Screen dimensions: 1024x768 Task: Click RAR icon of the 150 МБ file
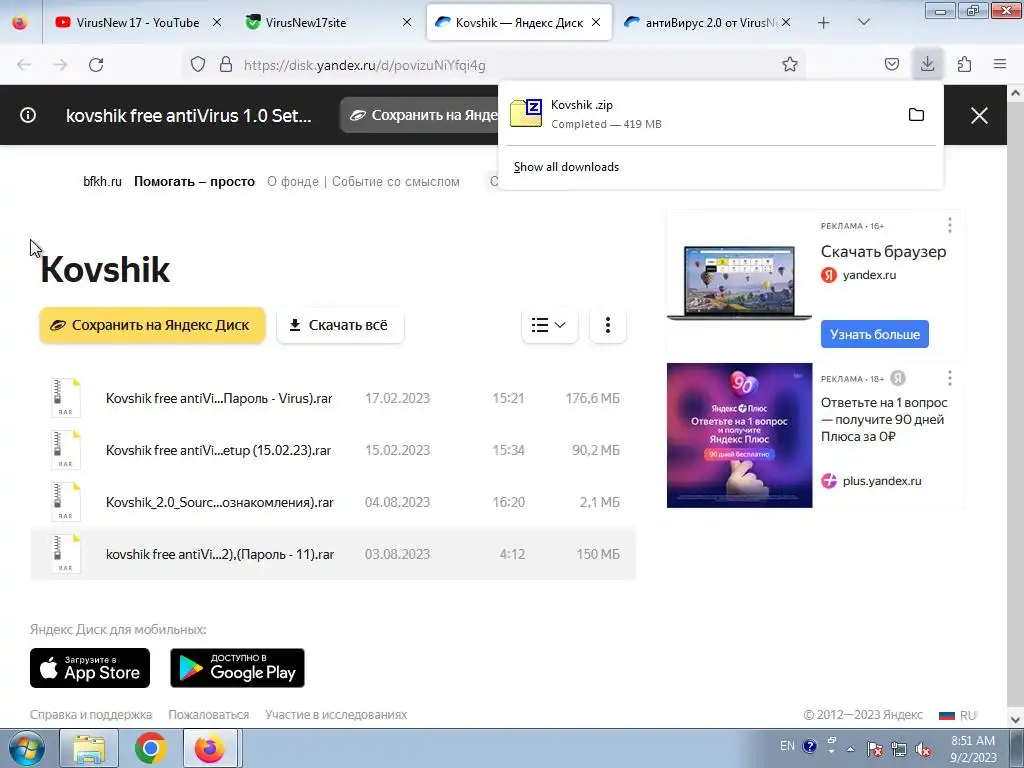click(66, 554)
